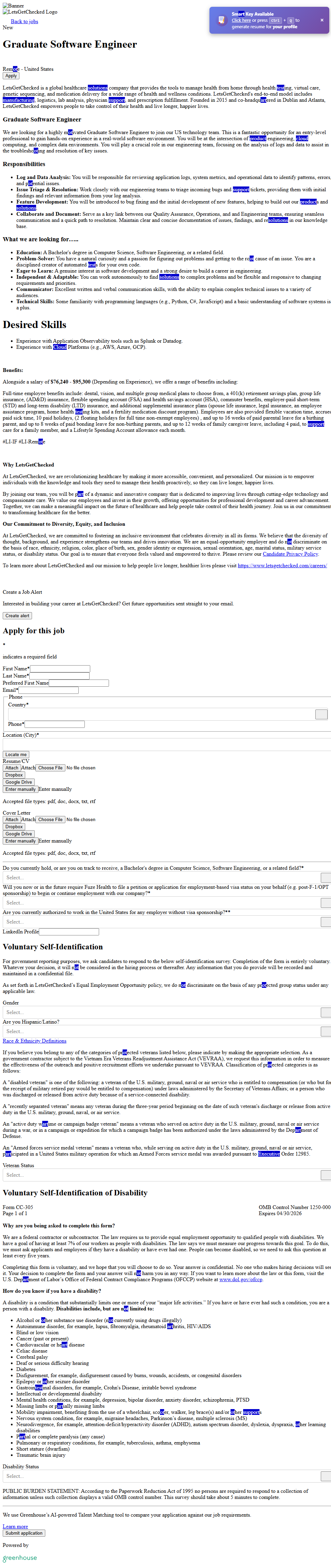Image resolution: width=331 pixels, height=1568 pixels.
Task: Click Dropbox button under Resume/CV
Action: [14, 775]
